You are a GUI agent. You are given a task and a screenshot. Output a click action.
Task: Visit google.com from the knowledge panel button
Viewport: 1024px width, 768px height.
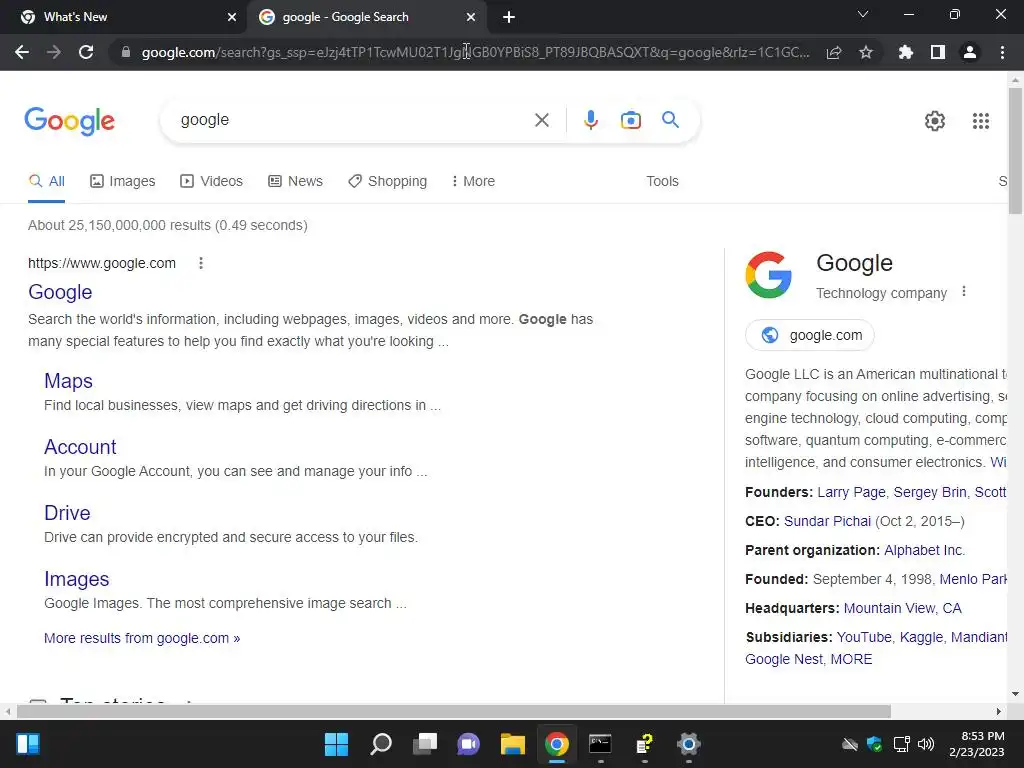point(810,335)
